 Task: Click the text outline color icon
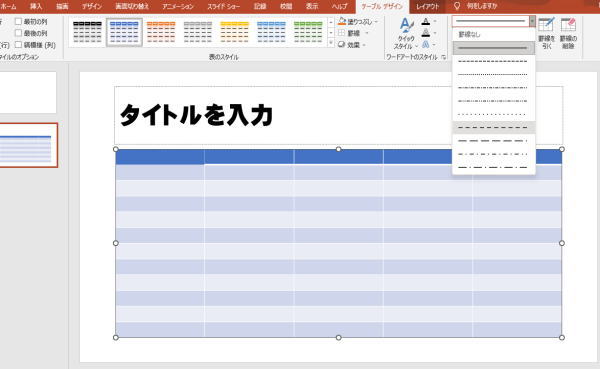click(x=426, y=33)
